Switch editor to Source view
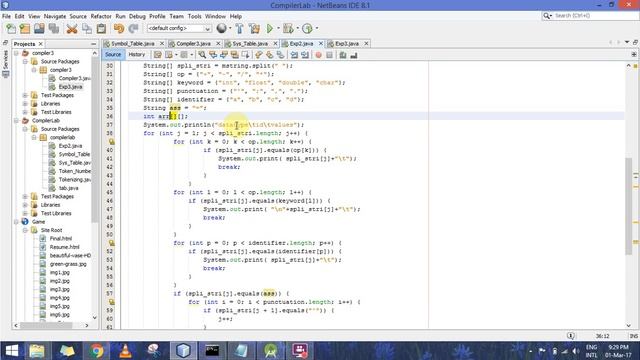The width and height of the screenshot is (640, 360). click(x=113, y=55)
